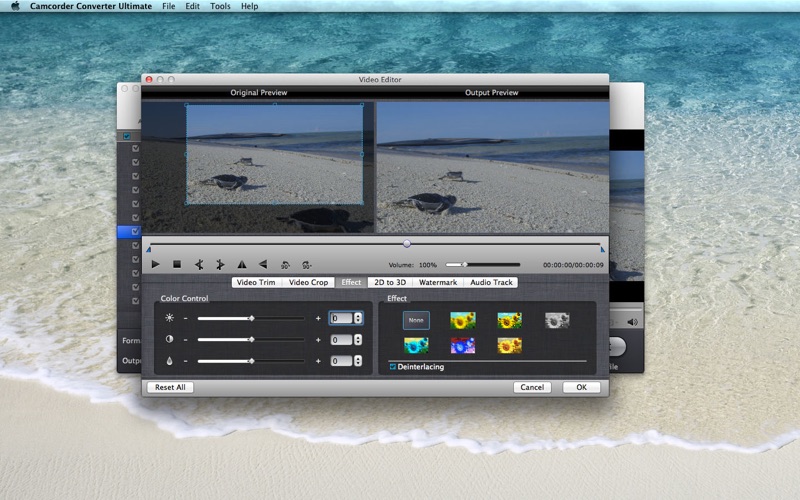
Task: Click inside the Original Preview crop area
Action: [x=274, y=154]
